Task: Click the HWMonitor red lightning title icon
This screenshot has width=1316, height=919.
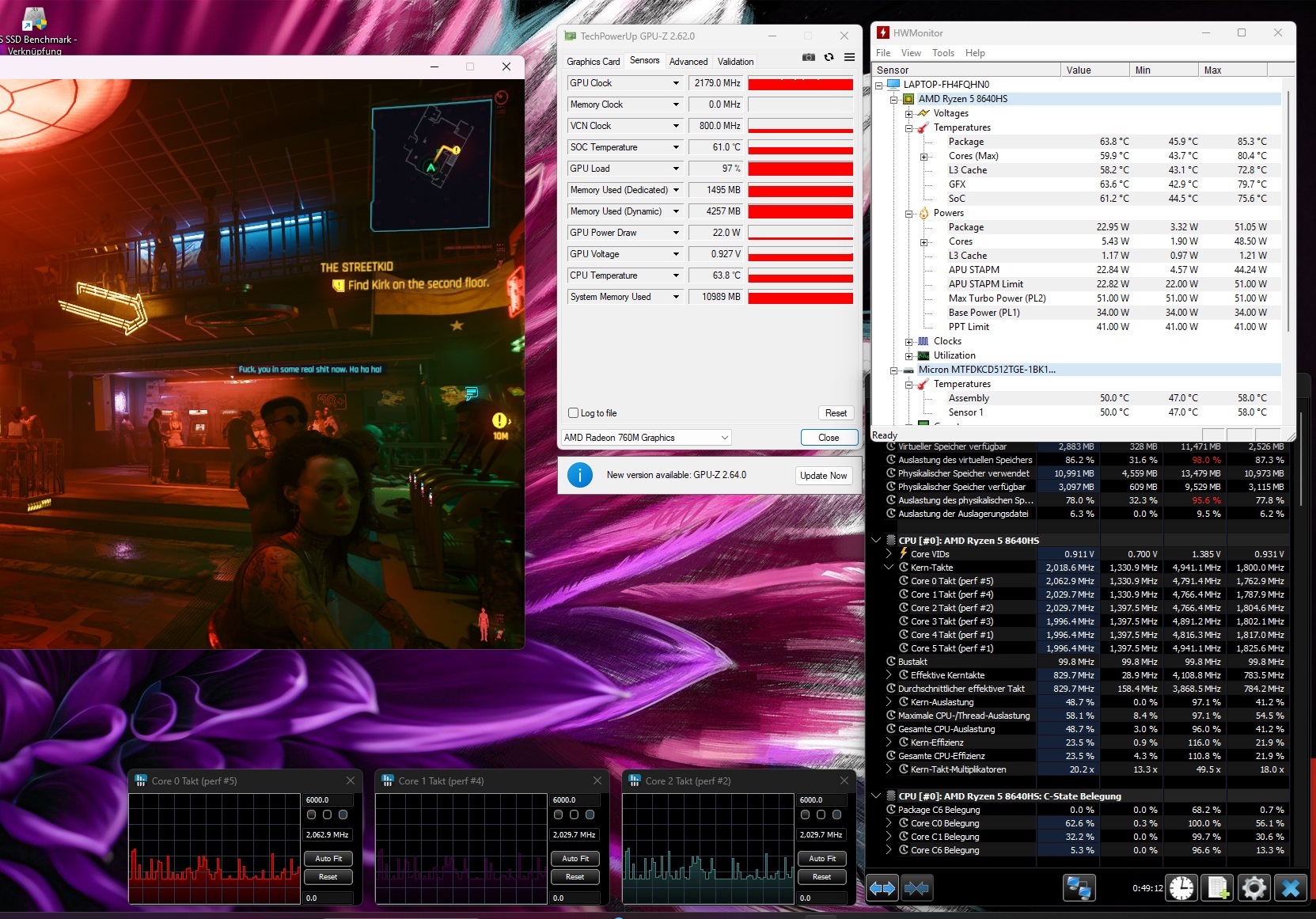Action: pos(883,32)
